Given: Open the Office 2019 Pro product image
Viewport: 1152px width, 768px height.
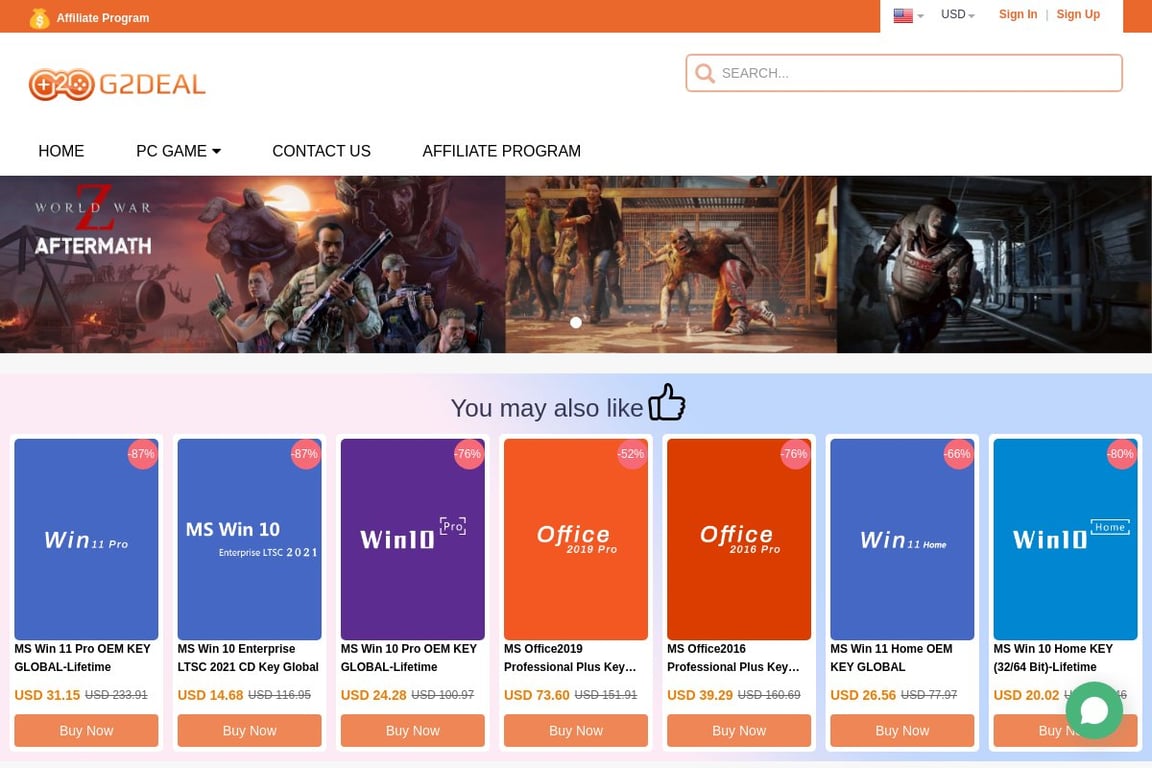Looking at the screenshot, I should 575,539.
